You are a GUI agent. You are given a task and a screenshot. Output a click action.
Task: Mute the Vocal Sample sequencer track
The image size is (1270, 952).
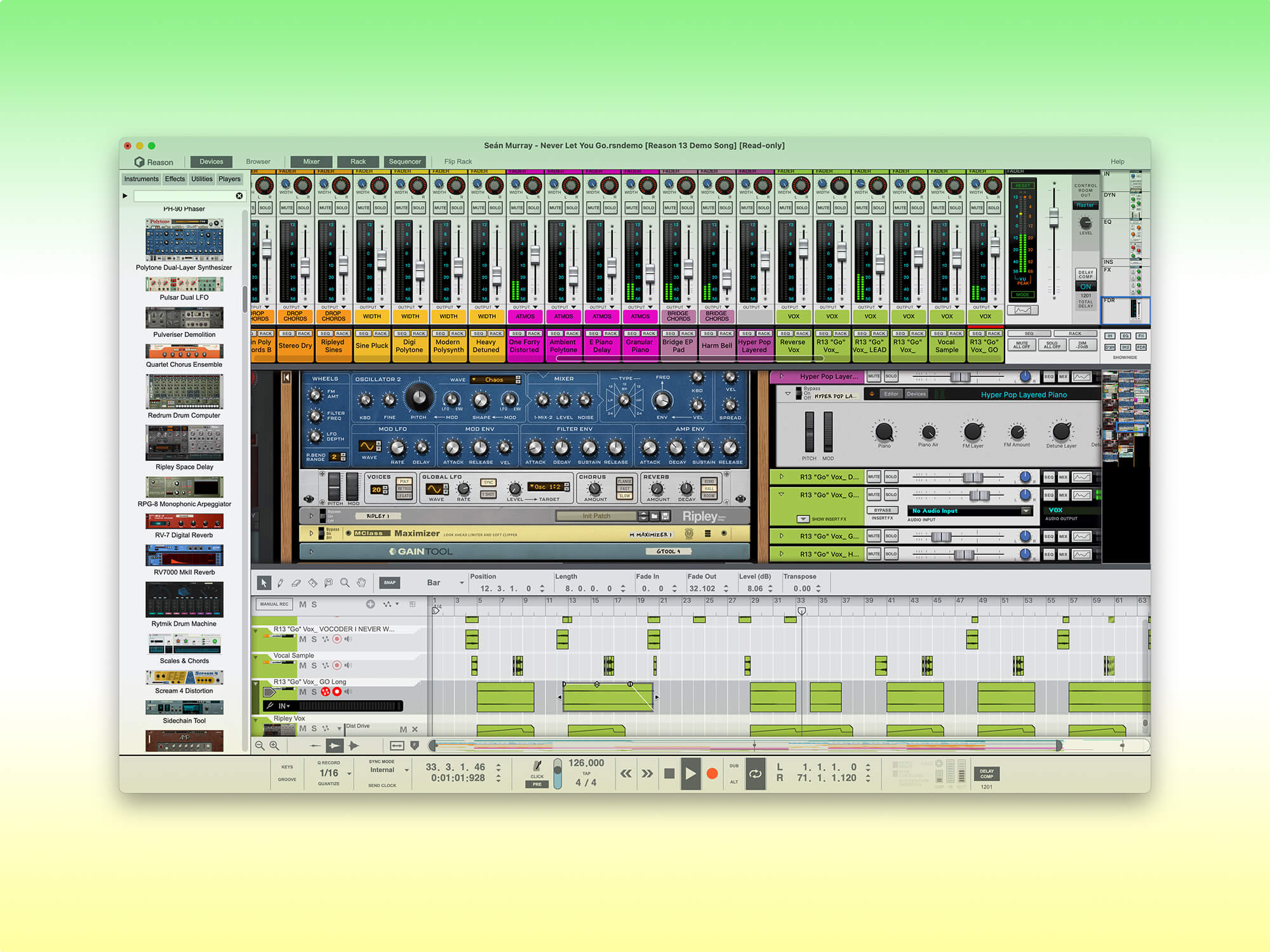pyautogui.click(x=303, y=665)
